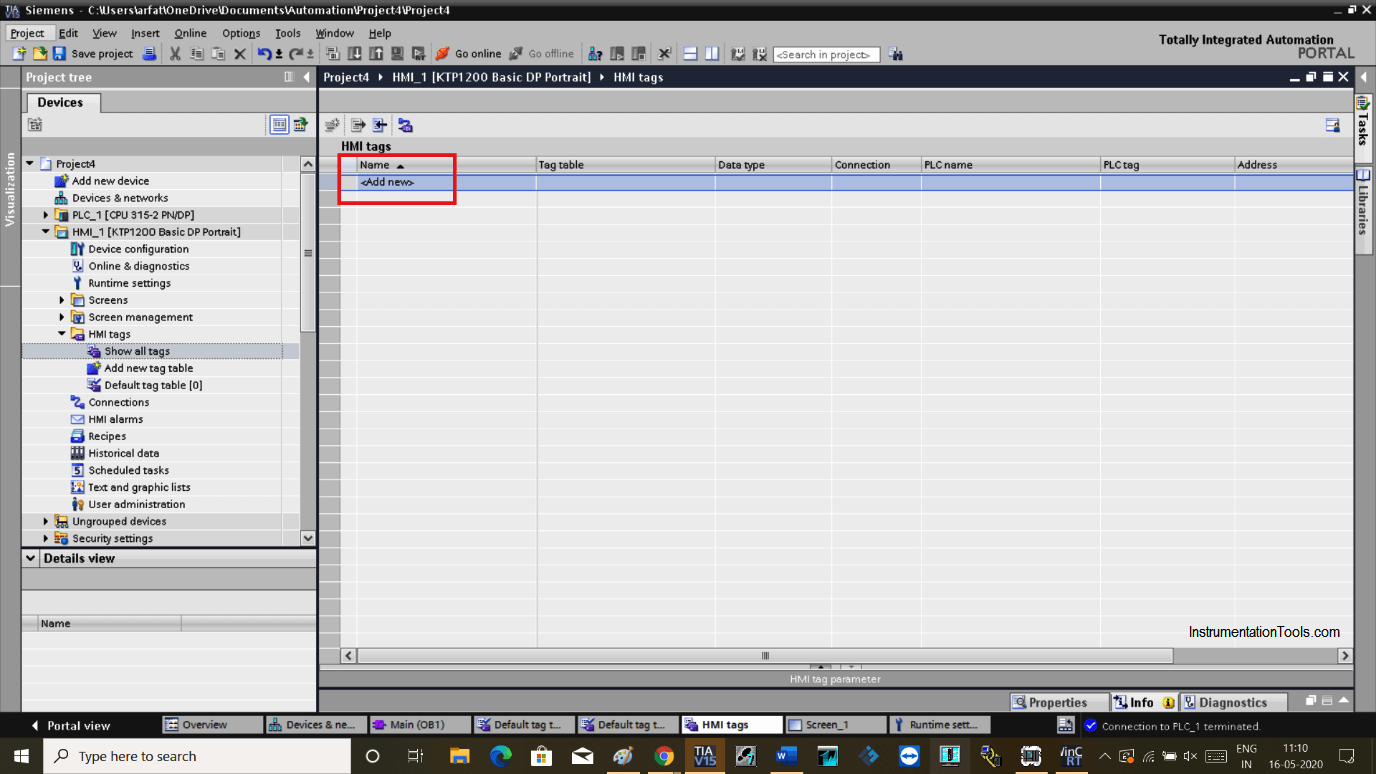
Task: Click the Text and graphic lists icon
Action: [x=78, y=487]
